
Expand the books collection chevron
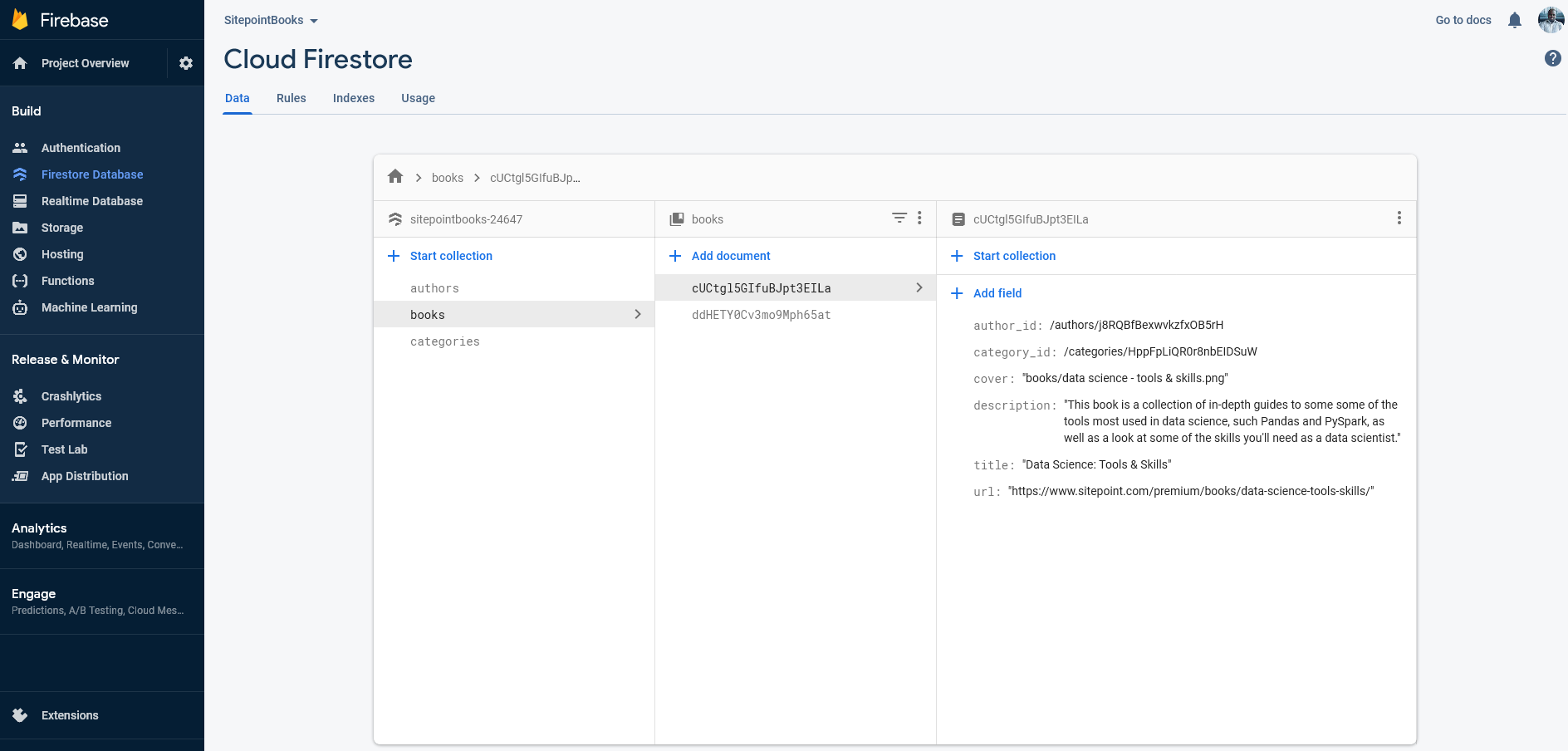tap(638, 314)
